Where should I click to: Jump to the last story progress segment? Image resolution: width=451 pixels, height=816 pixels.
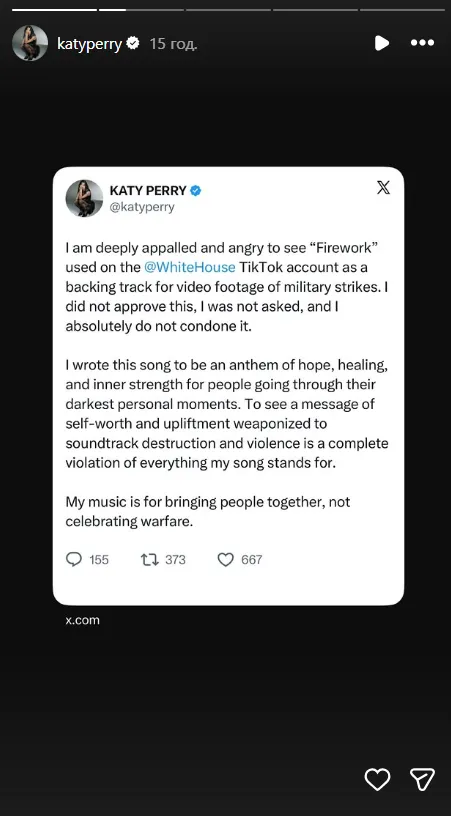coord(402,9)
